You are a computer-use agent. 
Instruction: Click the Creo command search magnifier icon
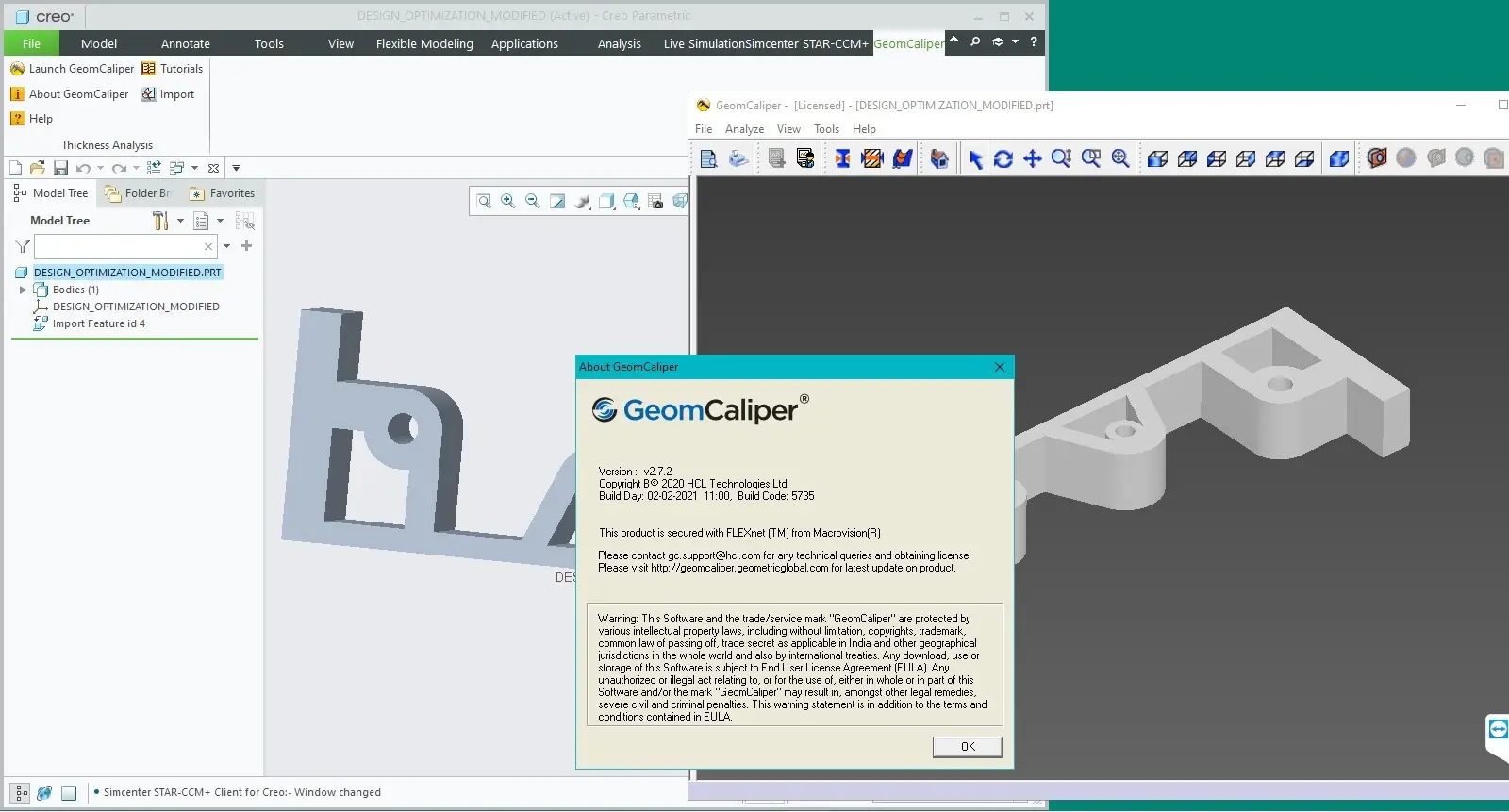pyautogui.click(x=975, y=41)
